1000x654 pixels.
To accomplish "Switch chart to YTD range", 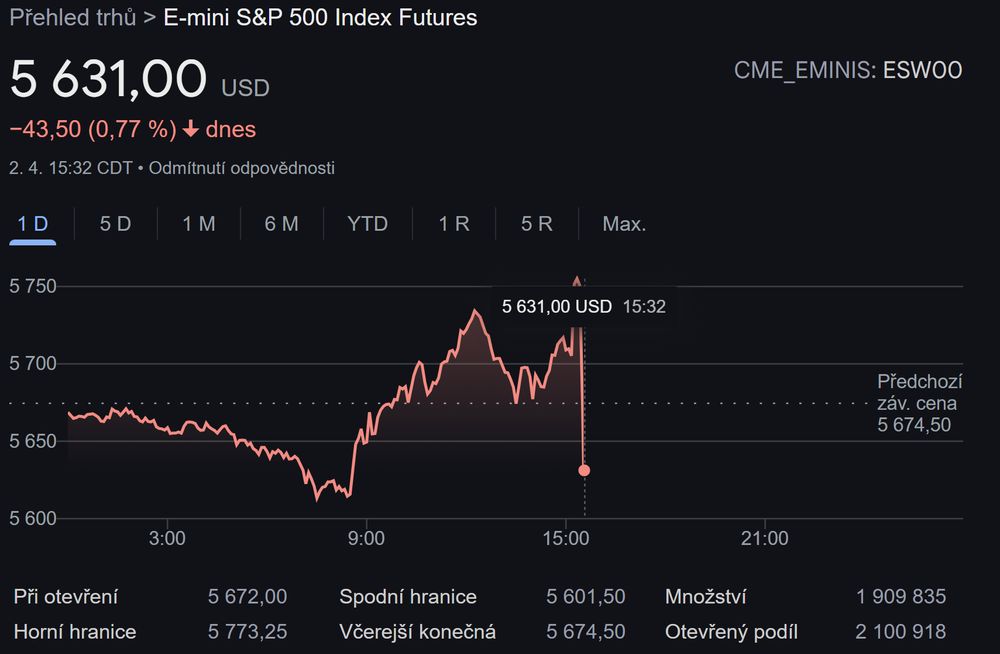I will [x=367, y=224].
